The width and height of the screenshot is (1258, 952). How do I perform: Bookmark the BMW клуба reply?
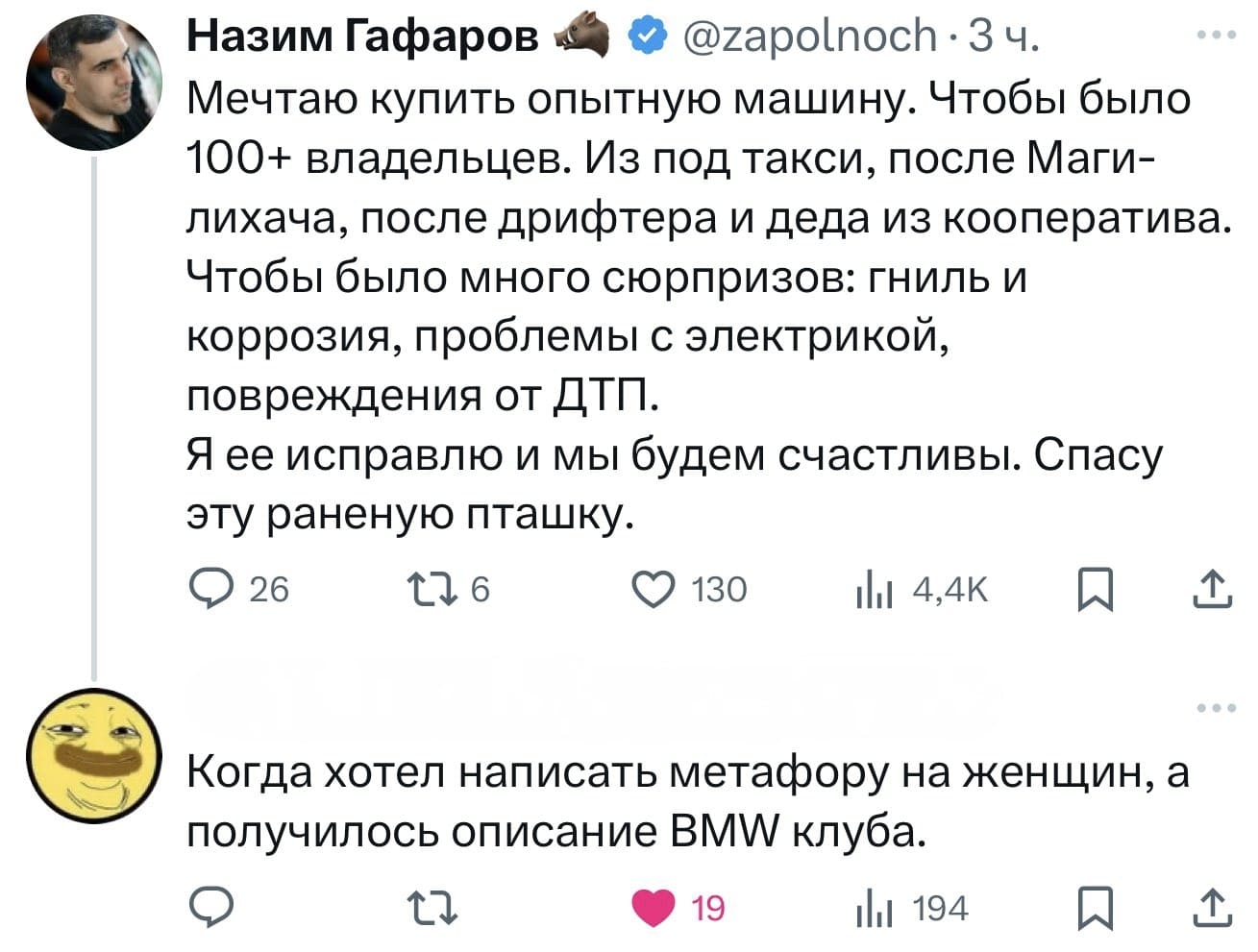pos(1096,908)
